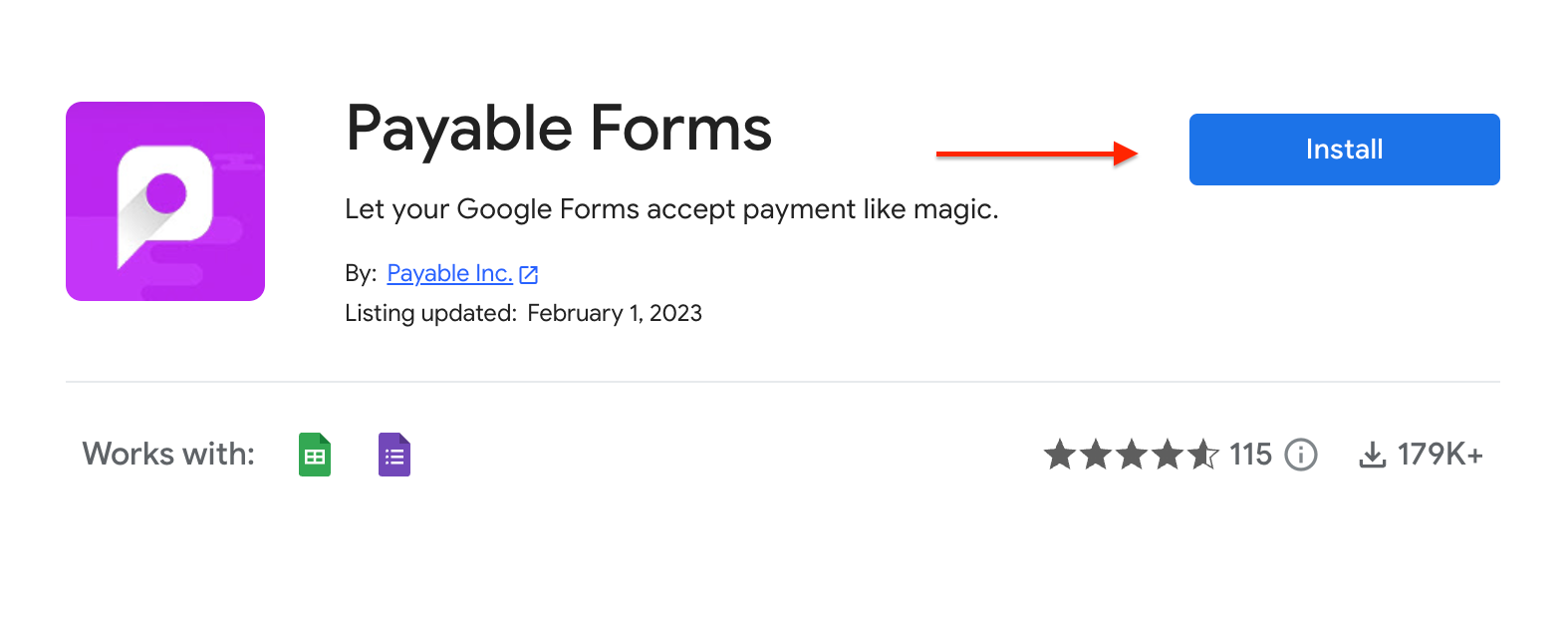
Task: Click the purple Payable Forms app logo
Action: tap(165, 201)
